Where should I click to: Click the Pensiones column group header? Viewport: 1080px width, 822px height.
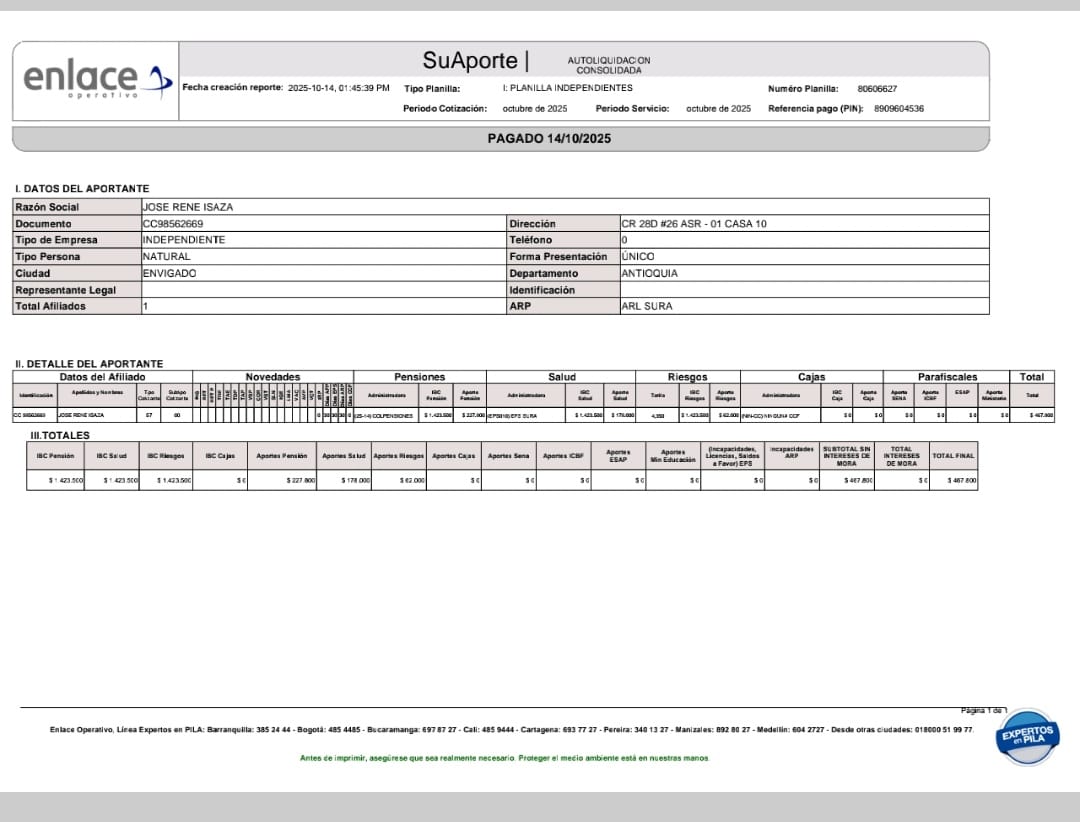420,377
